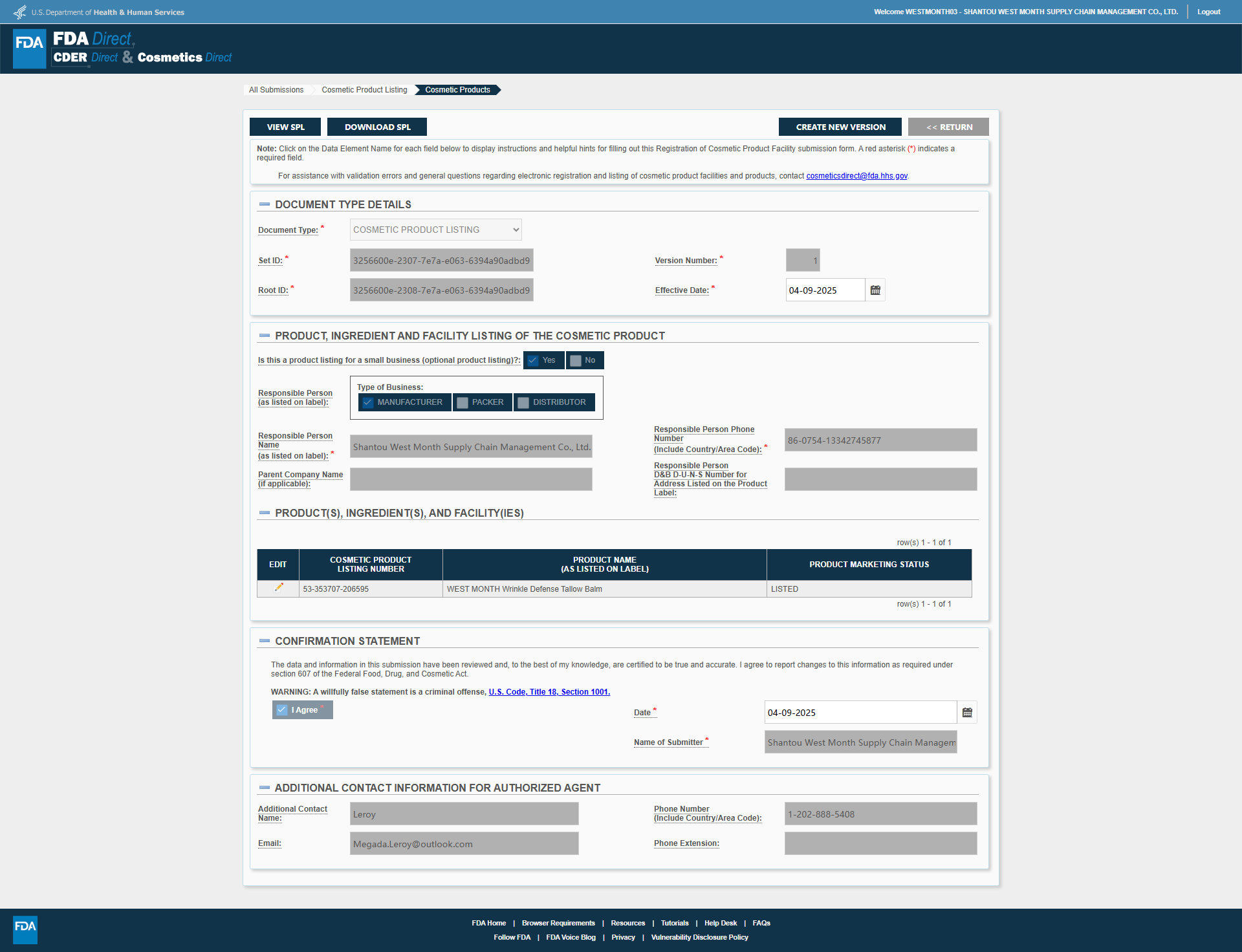Collapse Document Type Details section icon
Screen dimensions: 1242x952
point(264,204)
